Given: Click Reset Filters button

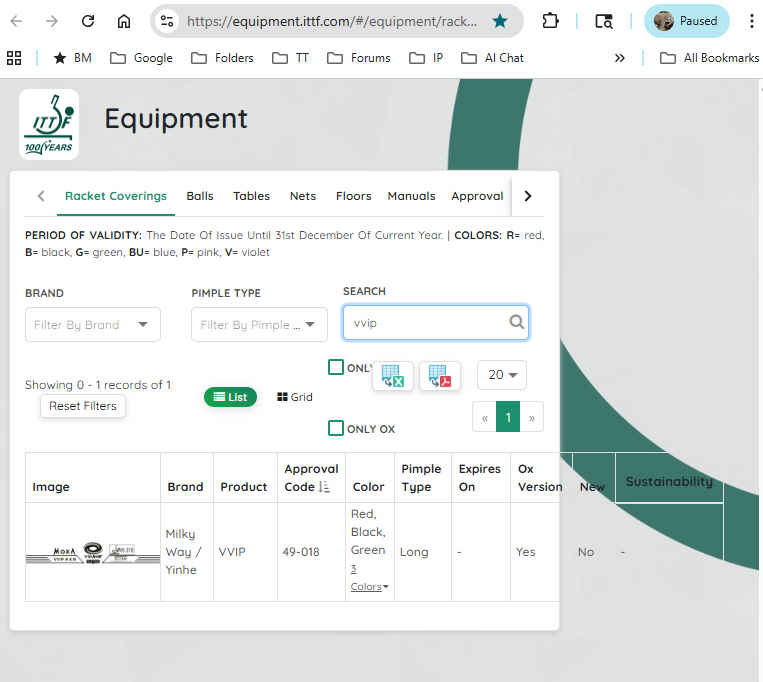Looking at the screenshot, I should [83, 406].
